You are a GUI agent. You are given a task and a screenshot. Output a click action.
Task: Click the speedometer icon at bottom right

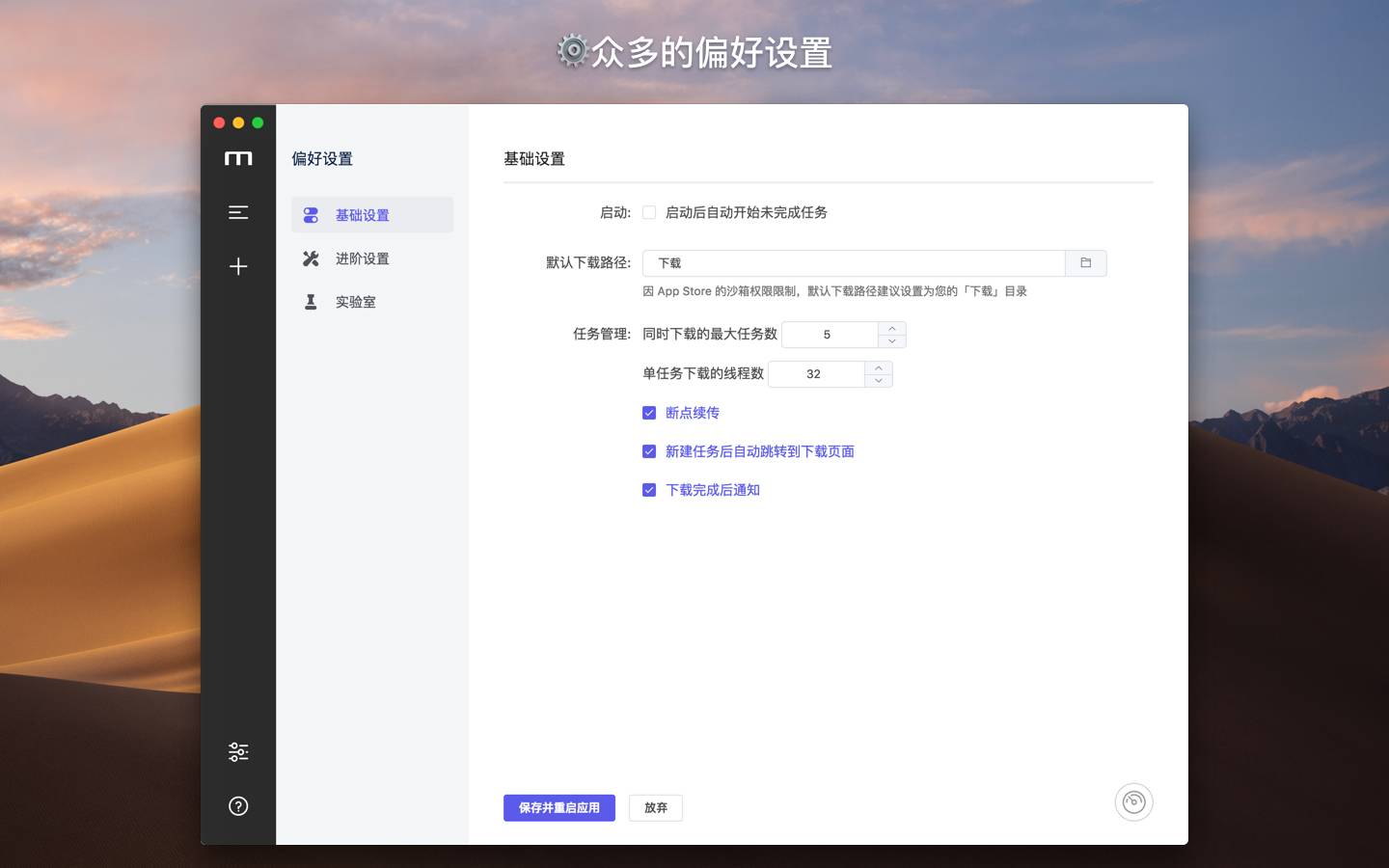1133,802
